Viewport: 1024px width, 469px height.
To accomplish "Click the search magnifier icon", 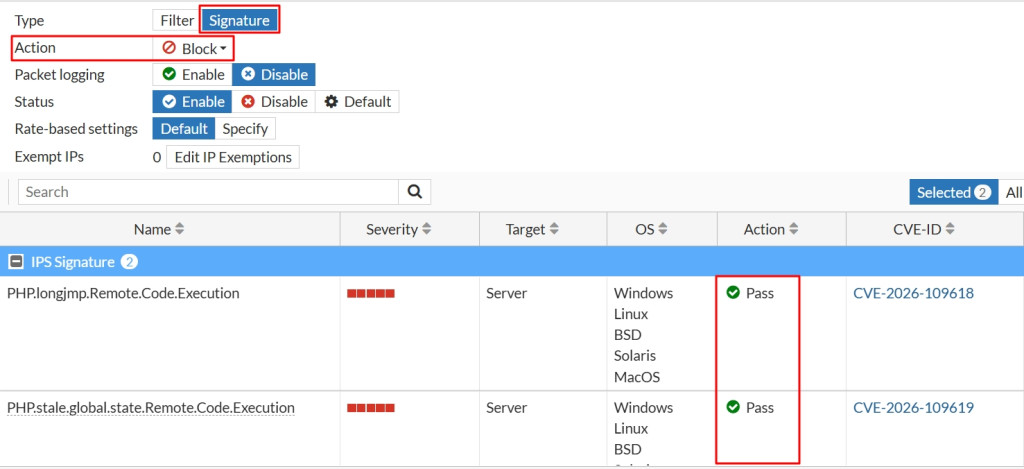I will (415, 192).
